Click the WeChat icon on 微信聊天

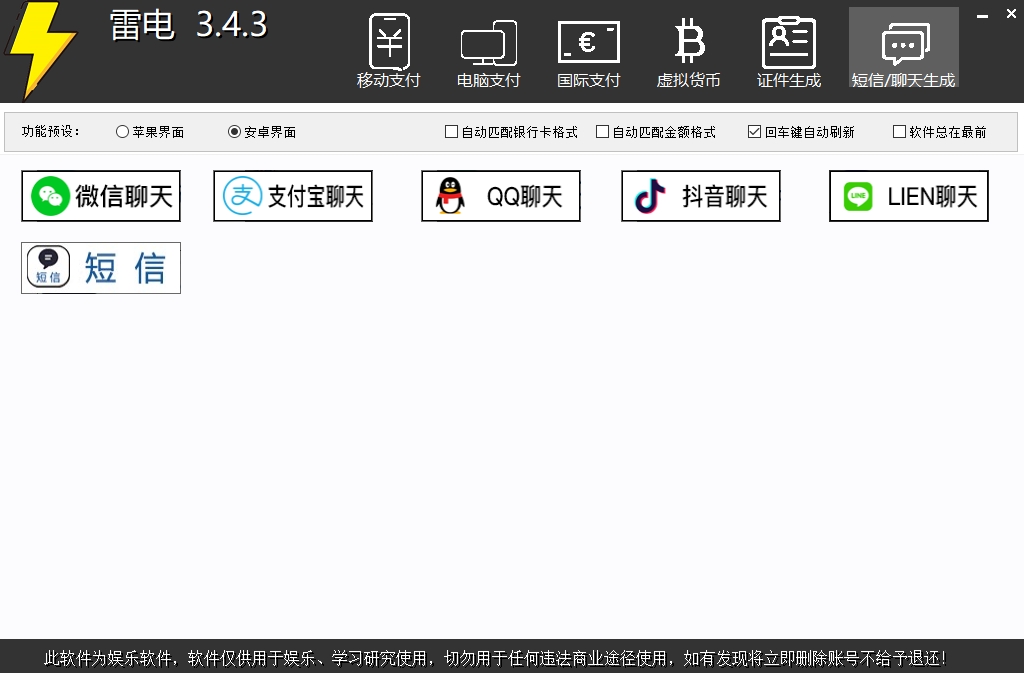49,195
